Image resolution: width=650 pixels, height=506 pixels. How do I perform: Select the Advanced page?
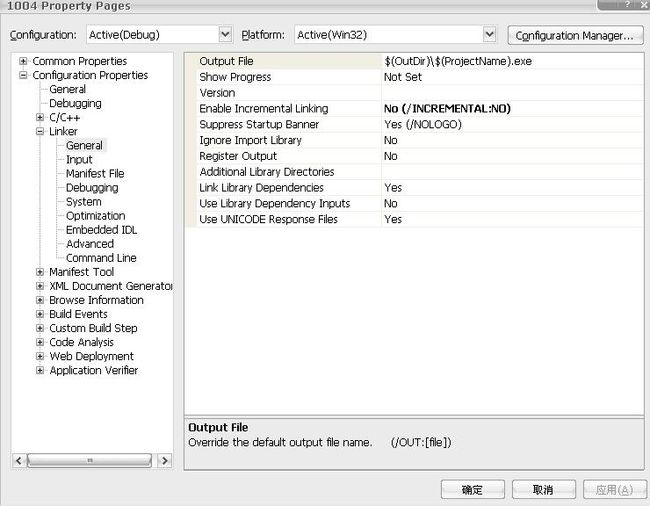coord(90,244)
